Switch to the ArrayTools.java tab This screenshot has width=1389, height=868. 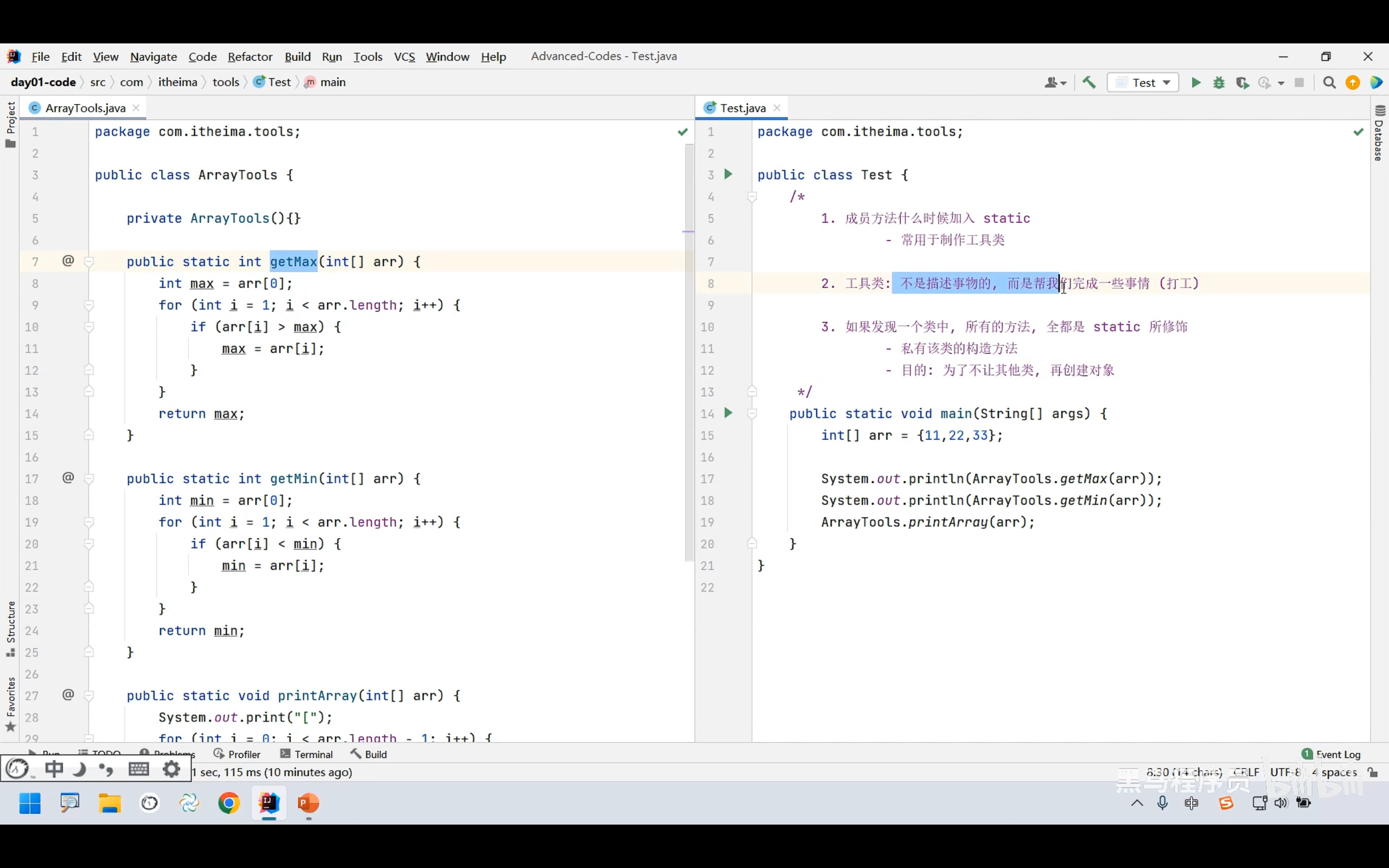coord(85,108)
